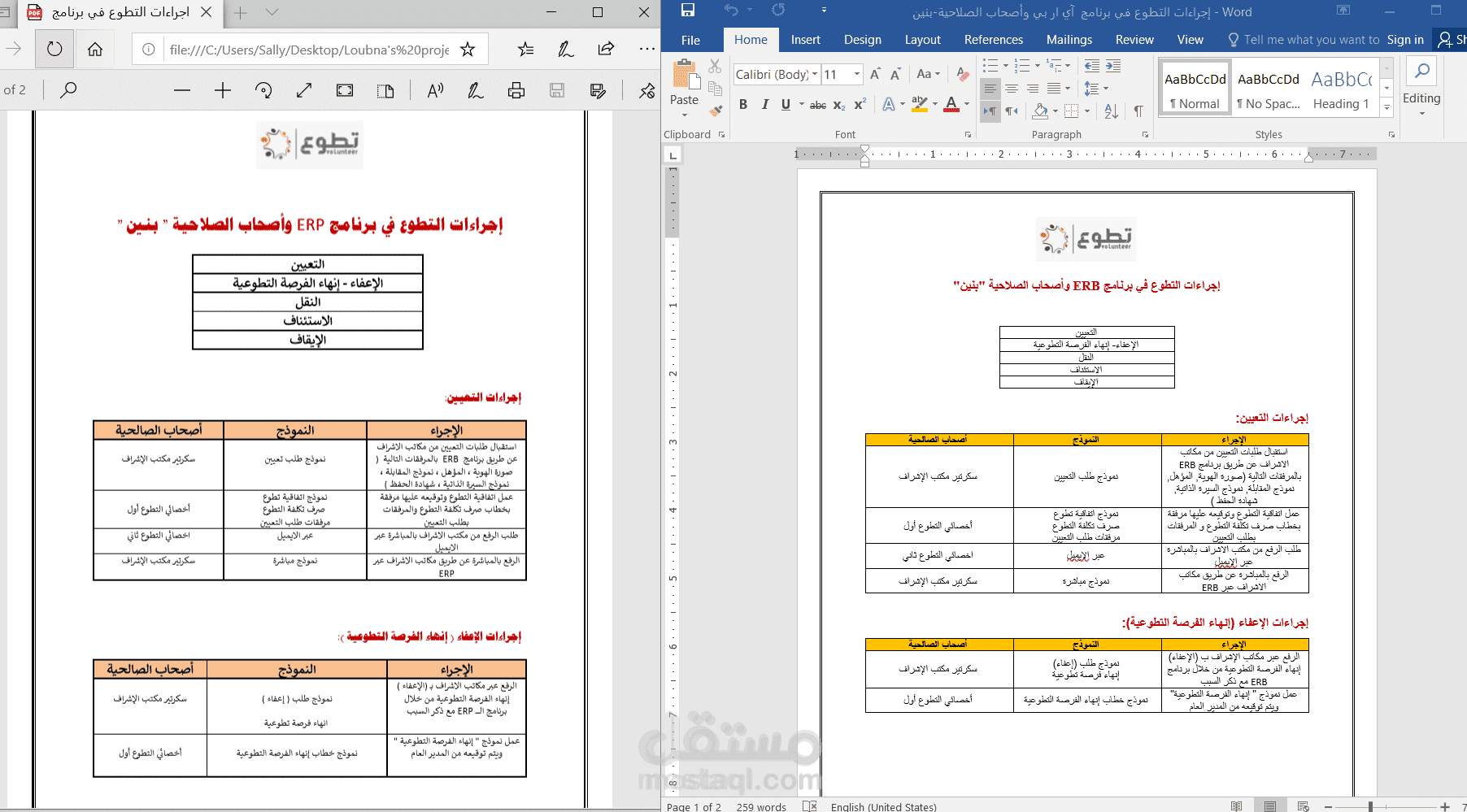The width and height of the screenshot is (1467, 812).
Task: Open the font name dropdown Calibri (Body)
Action: coord(815,74)
